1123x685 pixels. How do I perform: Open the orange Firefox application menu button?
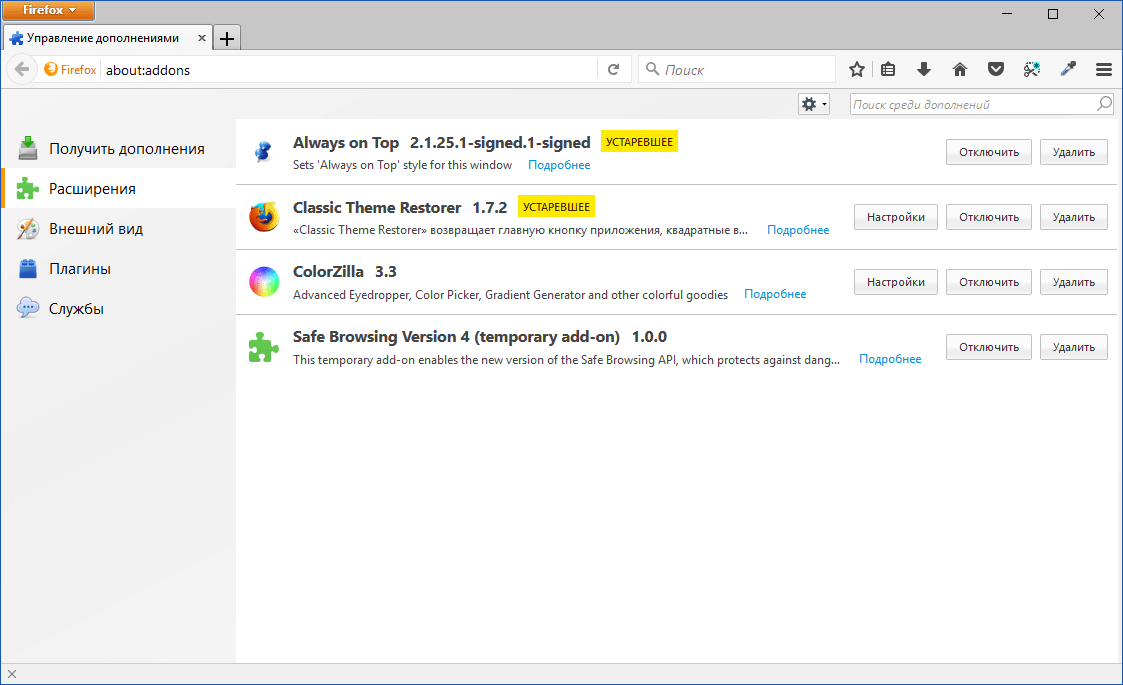pos(48,10)
